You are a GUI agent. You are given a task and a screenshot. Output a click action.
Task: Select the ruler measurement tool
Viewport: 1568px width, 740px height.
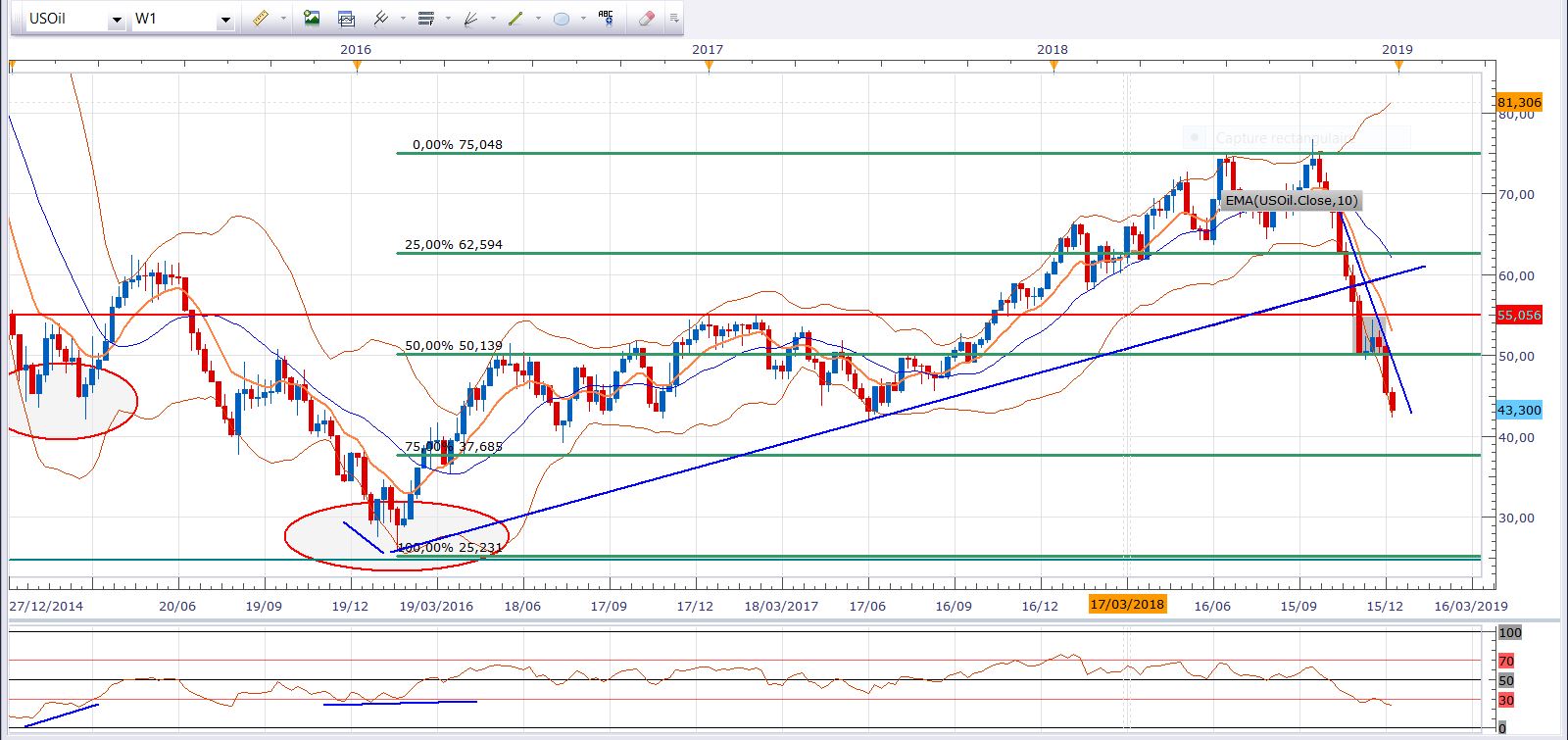coord(261,19)
